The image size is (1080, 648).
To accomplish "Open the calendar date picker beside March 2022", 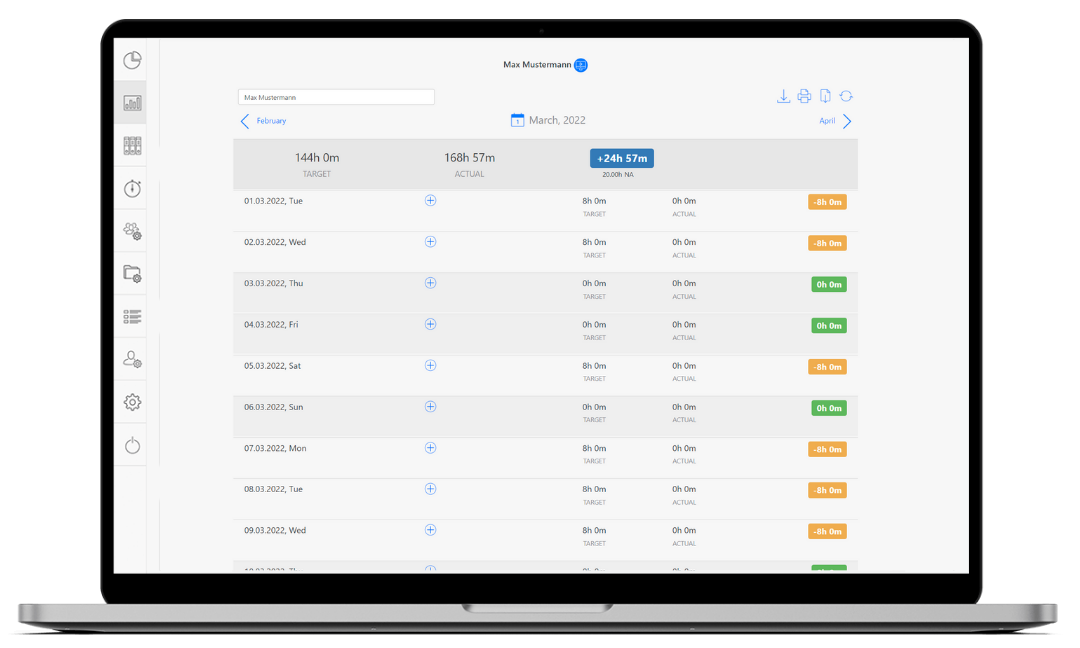I will click(x=518, y=119).
